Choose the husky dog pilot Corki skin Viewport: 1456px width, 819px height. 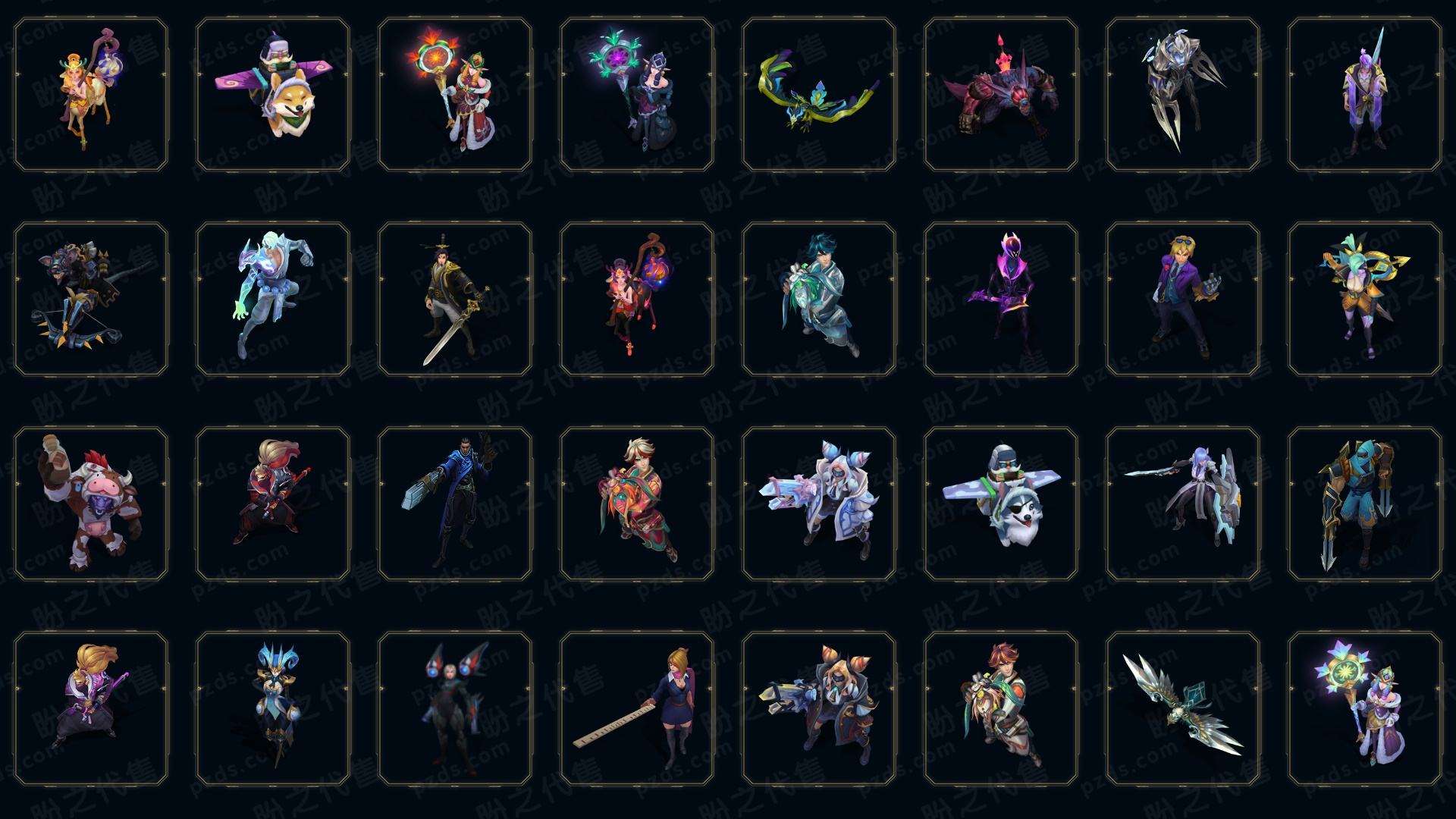(1001, 504)
